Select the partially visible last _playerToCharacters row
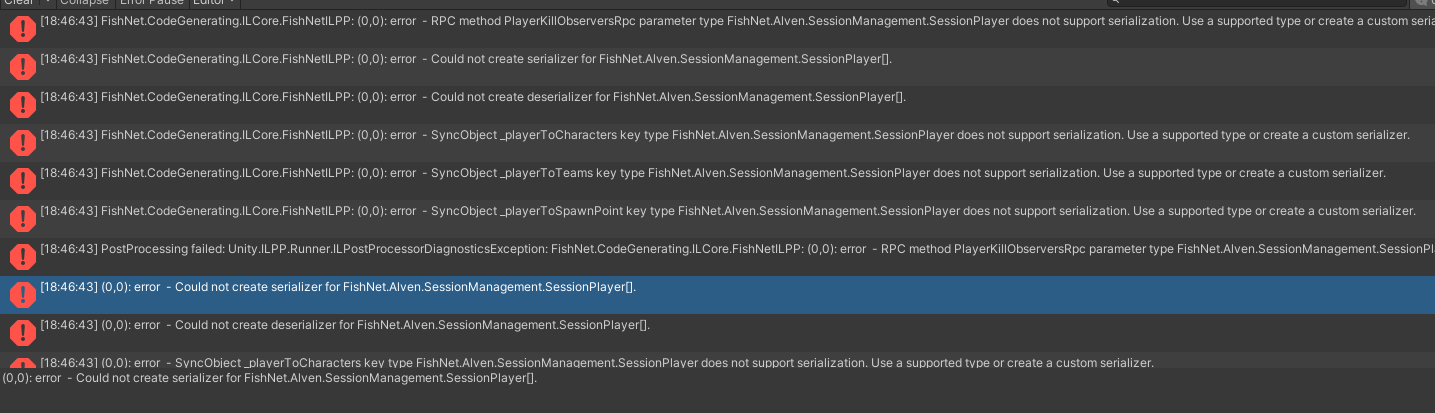This screenshot has width=1435, height=413. pyautogui.click(x=600, y=362)
